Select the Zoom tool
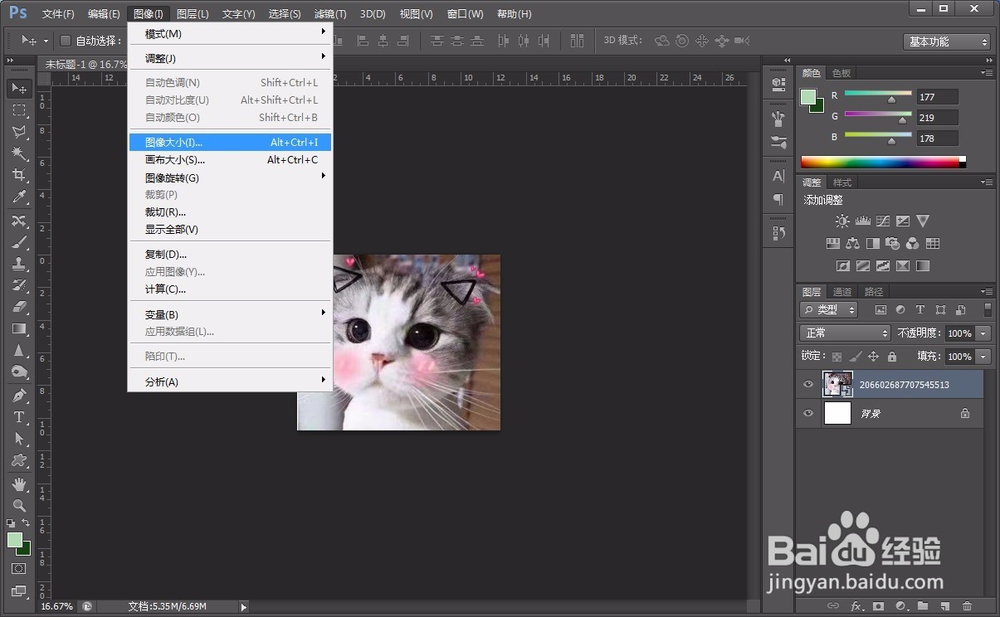This screenshot has height=617, width=1000. coord(19,506)
